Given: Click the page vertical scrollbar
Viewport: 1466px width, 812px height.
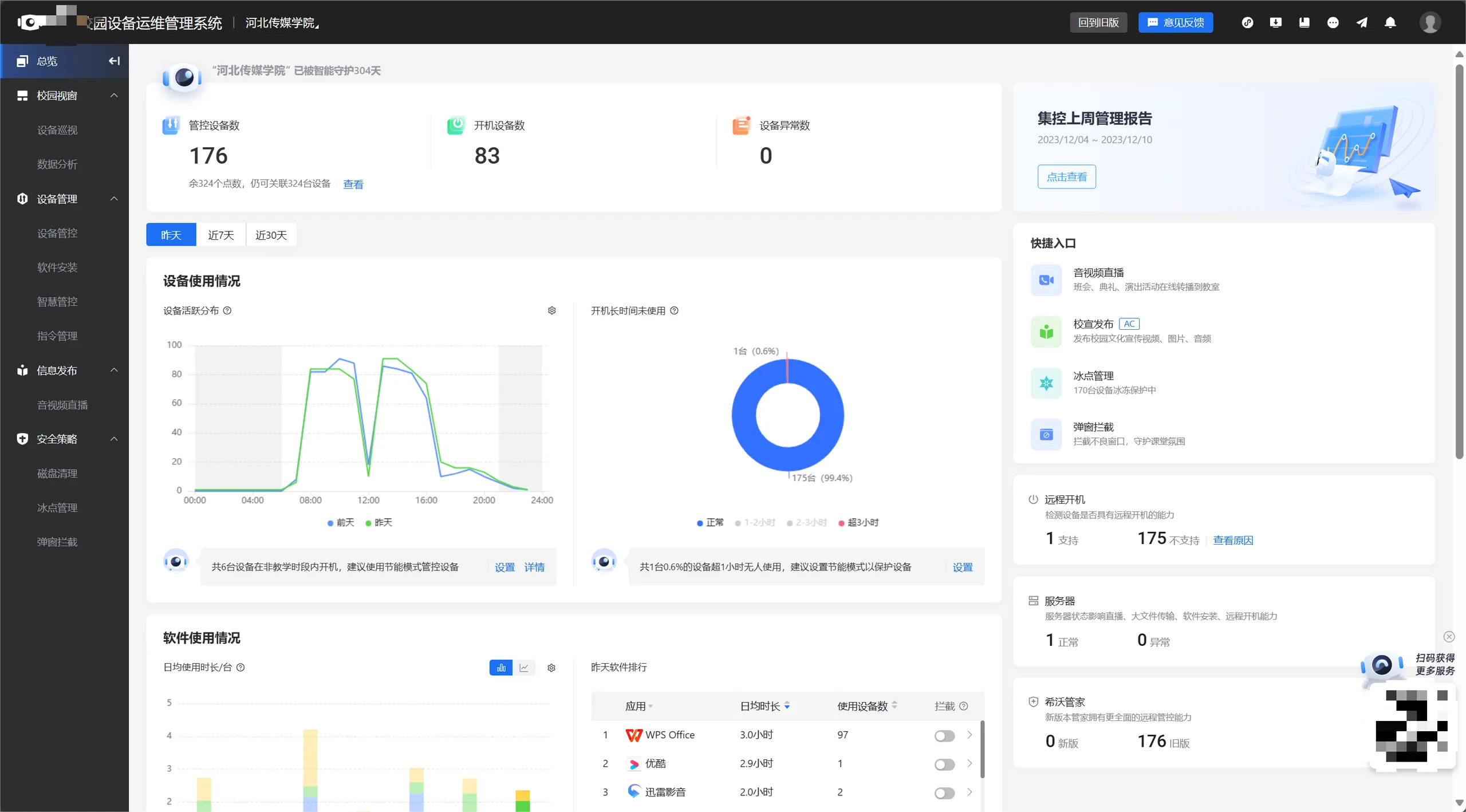Looking at the screenshot, I should [x=1460, y=262].
